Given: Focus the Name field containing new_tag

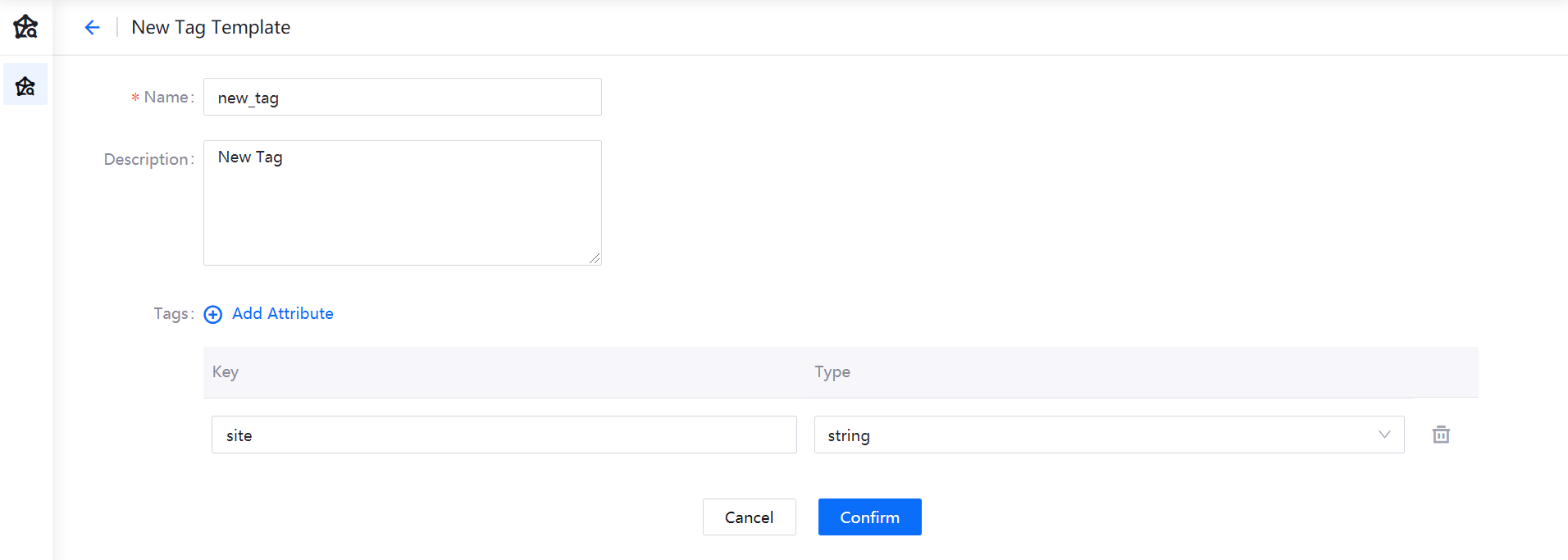Looking at the screenshot, I should (402, 98).
